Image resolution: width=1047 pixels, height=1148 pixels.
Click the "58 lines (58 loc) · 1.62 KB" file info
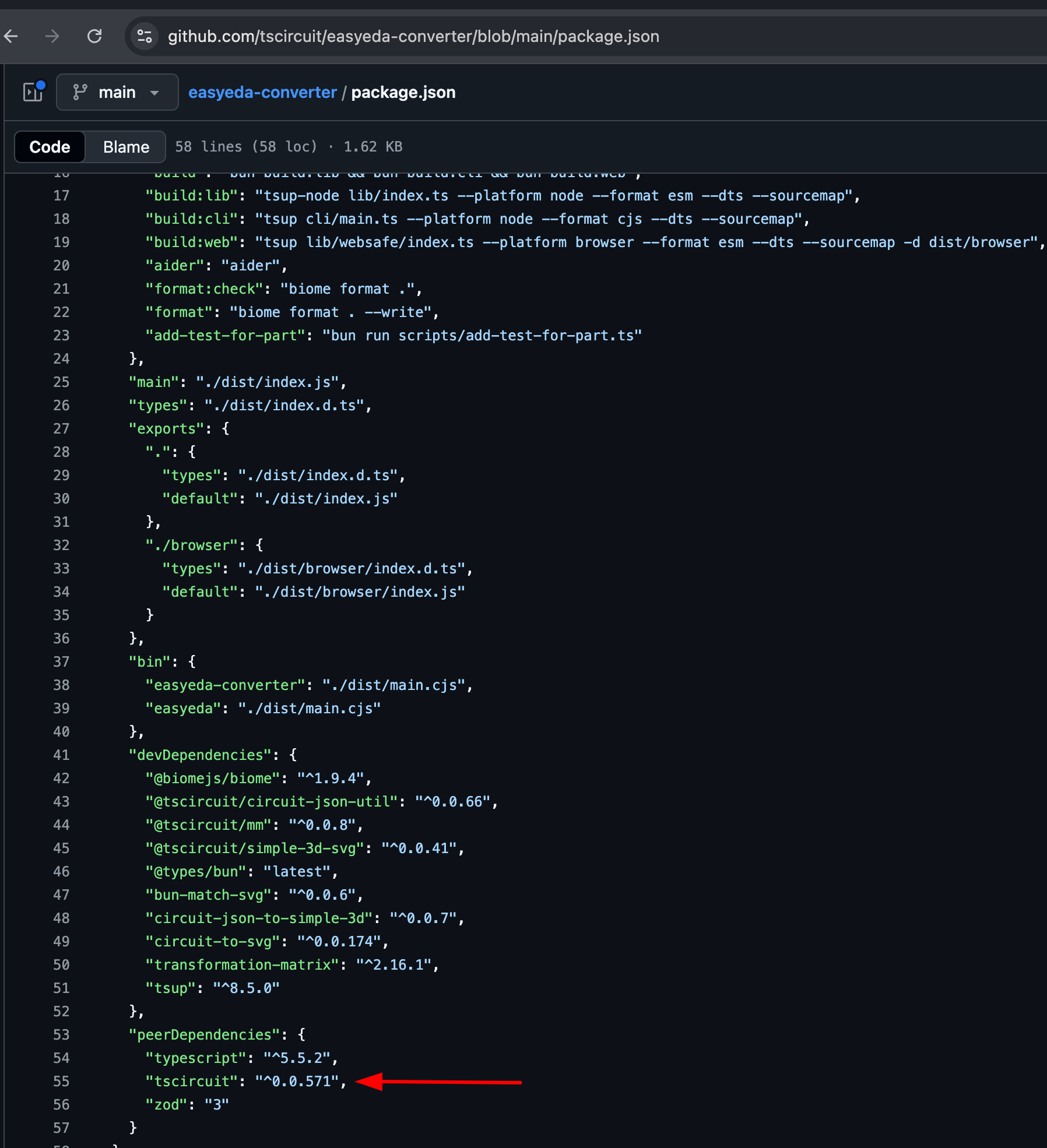pos(289,147)
